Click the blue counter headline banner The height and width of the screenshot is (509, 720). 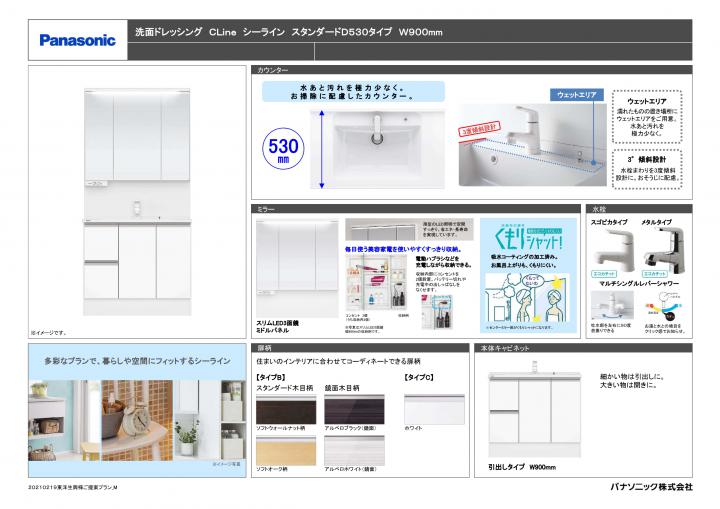353,91
